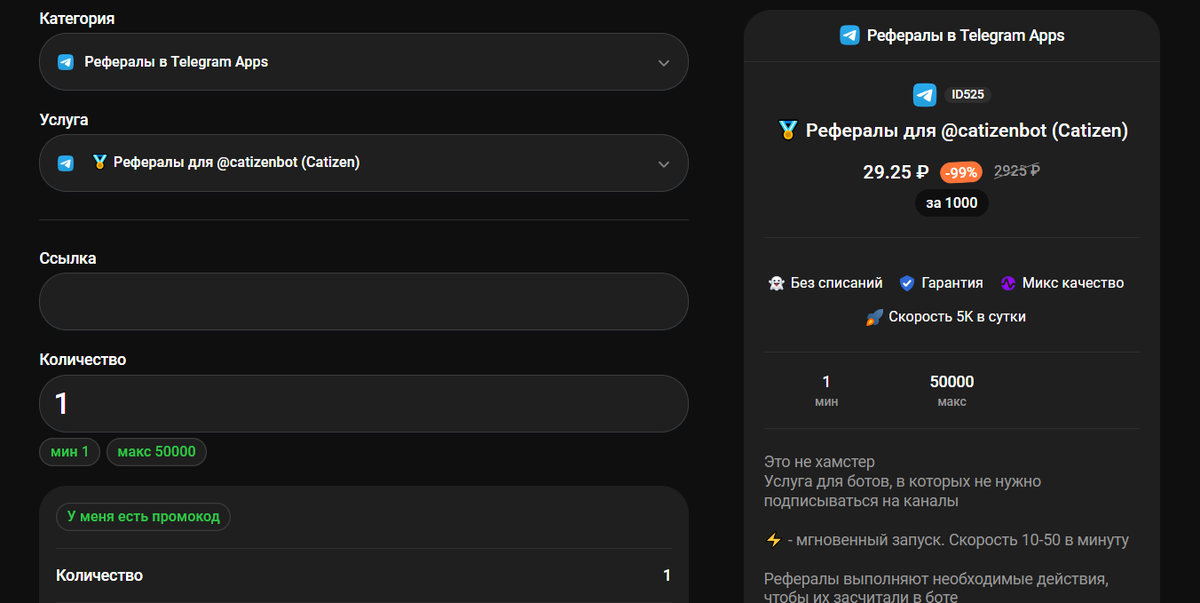
Task: Click the Telegram icon above the service title
Action: (x=925, y=94)
